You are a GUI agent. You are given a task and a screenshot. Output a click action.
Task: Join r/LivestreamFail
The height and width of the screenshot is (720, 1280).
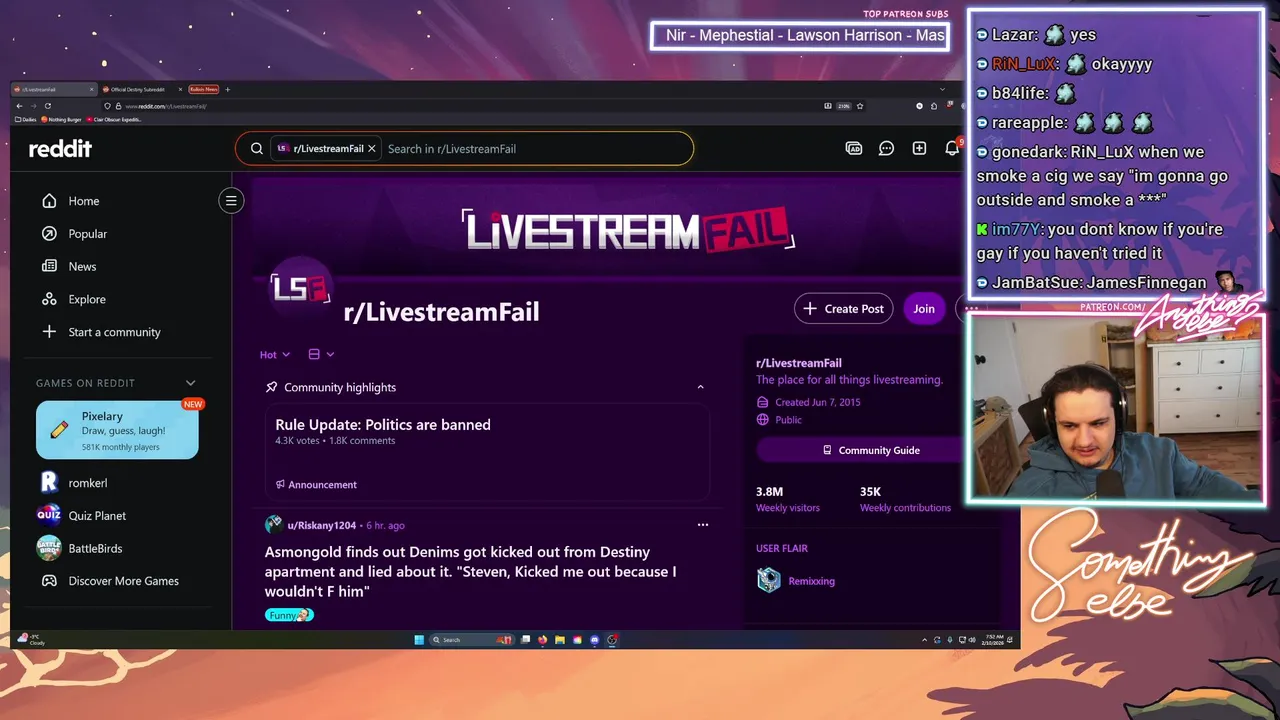click(x=924, y=309)
